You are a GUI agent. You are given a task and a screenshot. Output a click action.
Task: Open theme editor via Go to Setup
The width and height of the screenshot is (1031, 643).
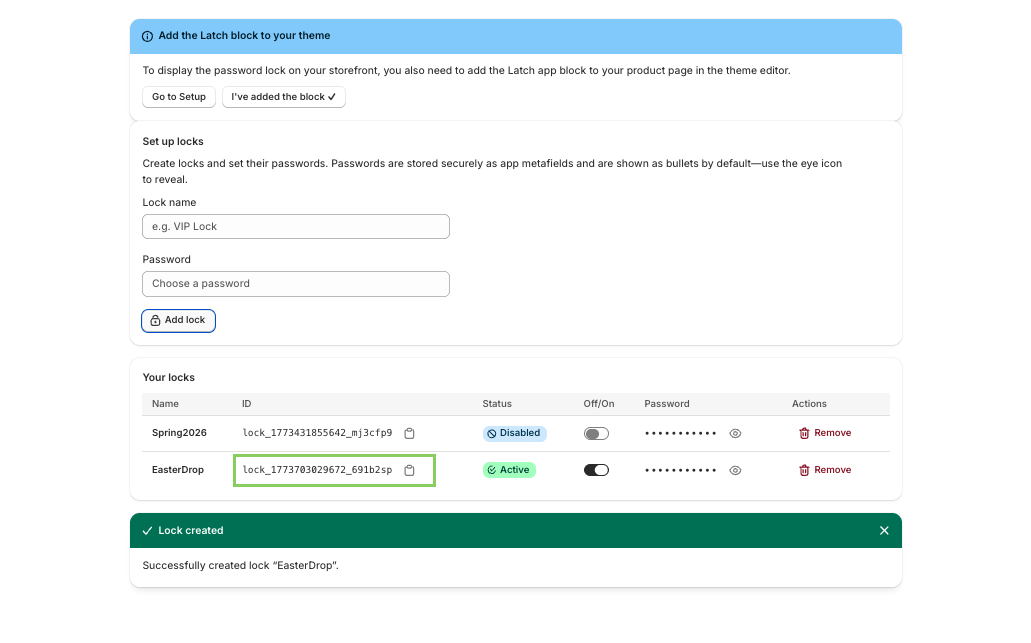[x=178, y=97]
